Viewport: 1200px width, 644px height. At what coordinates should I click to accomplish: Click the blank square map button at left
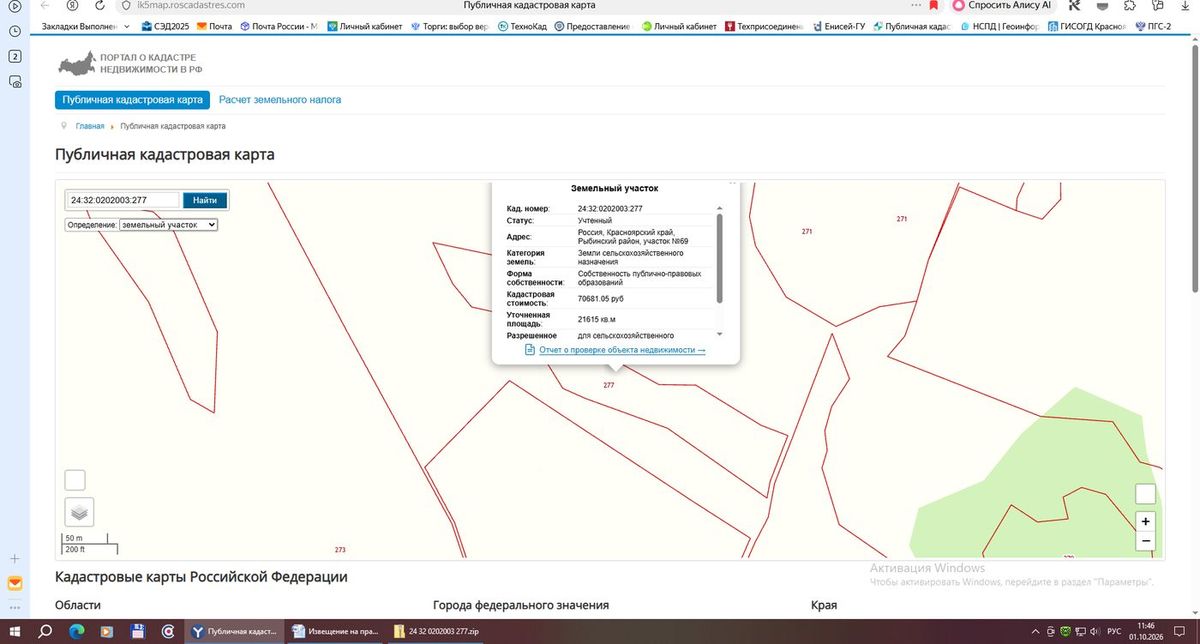coord(75,480)
